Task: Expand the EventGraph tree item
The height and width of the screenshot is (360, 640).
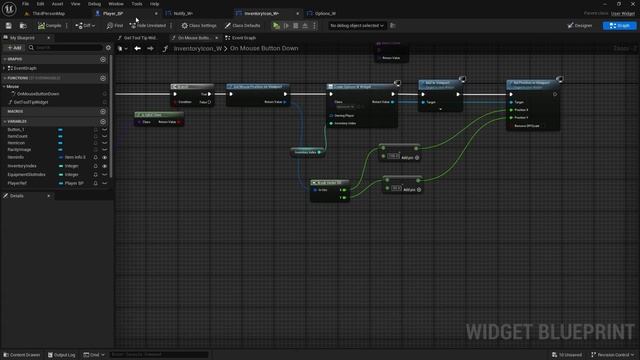Action: pos(4,68)
